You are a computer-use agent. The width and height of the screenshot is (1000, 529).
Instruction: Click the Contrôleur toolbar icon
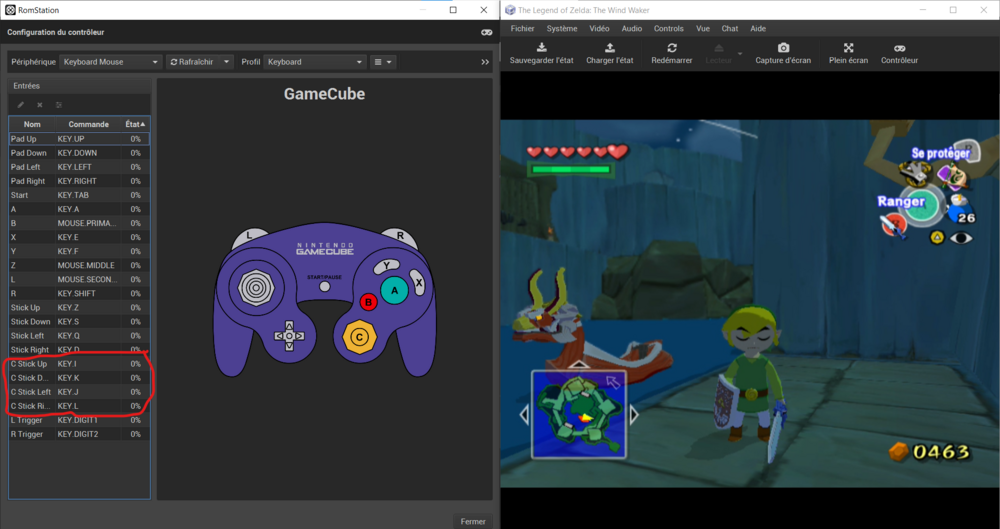tap(899, 48)
